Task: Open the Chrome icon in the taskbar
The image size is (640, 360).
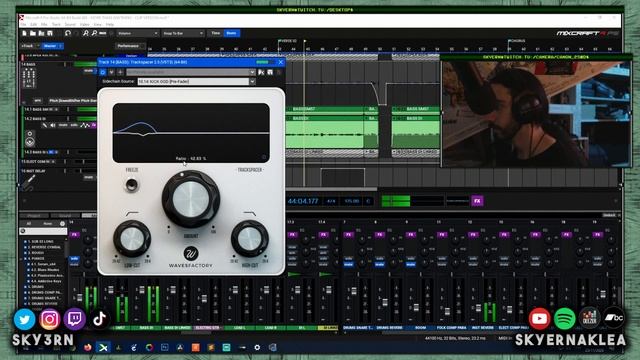Action: tap(149, 347)
